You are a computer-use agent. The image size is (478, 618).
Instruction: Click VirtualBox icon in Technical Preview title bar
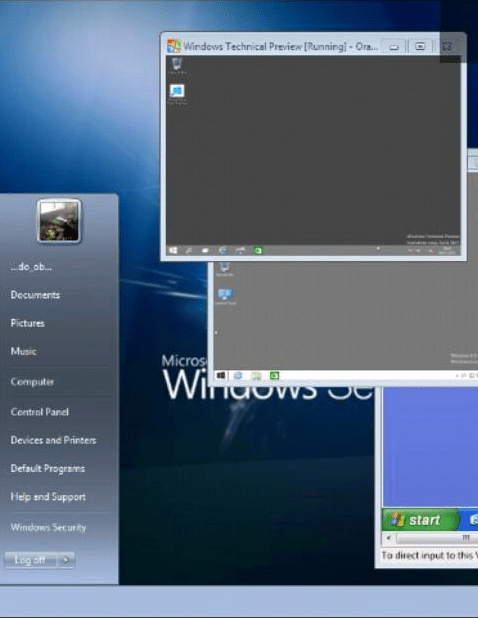point(173,46)
